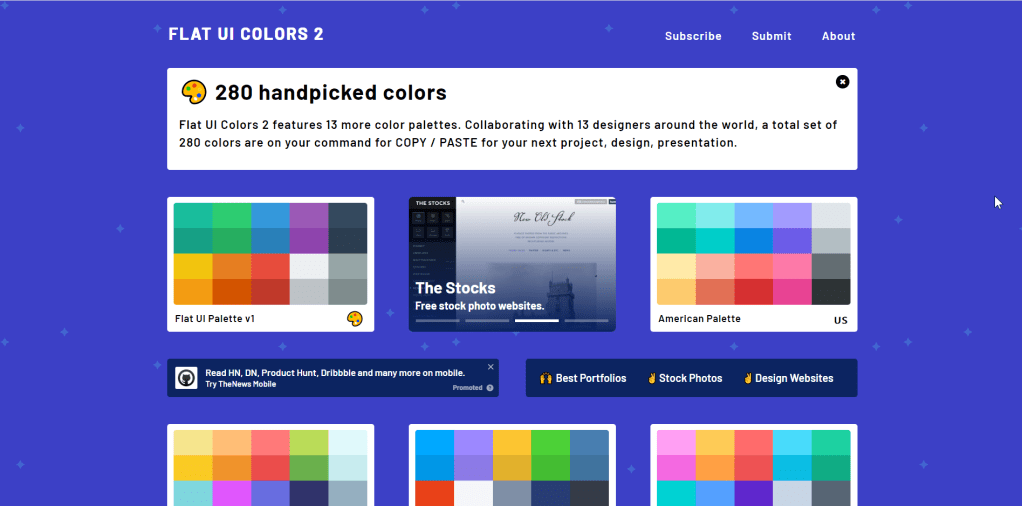This screenshot has height=506, width=1022.
Task: Open the Design Websites link
Action: (787, 378)
